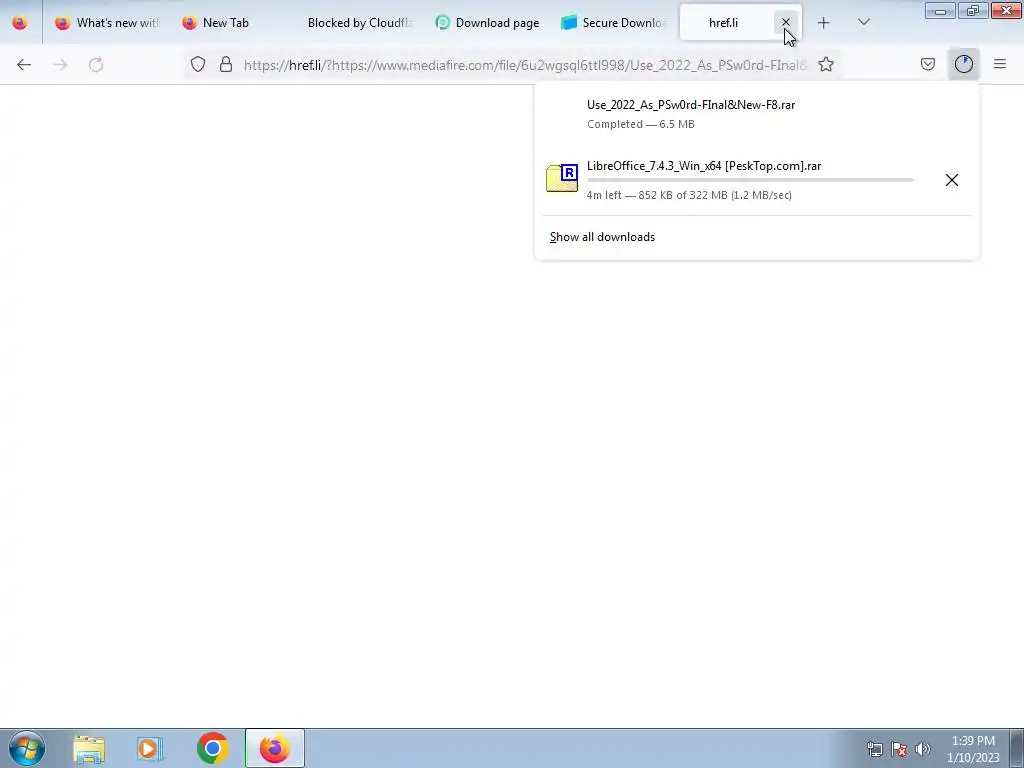Click the LibreOffice download progress bar
Viewport: 1024px width, 768px height.
(x=750, y=180)
